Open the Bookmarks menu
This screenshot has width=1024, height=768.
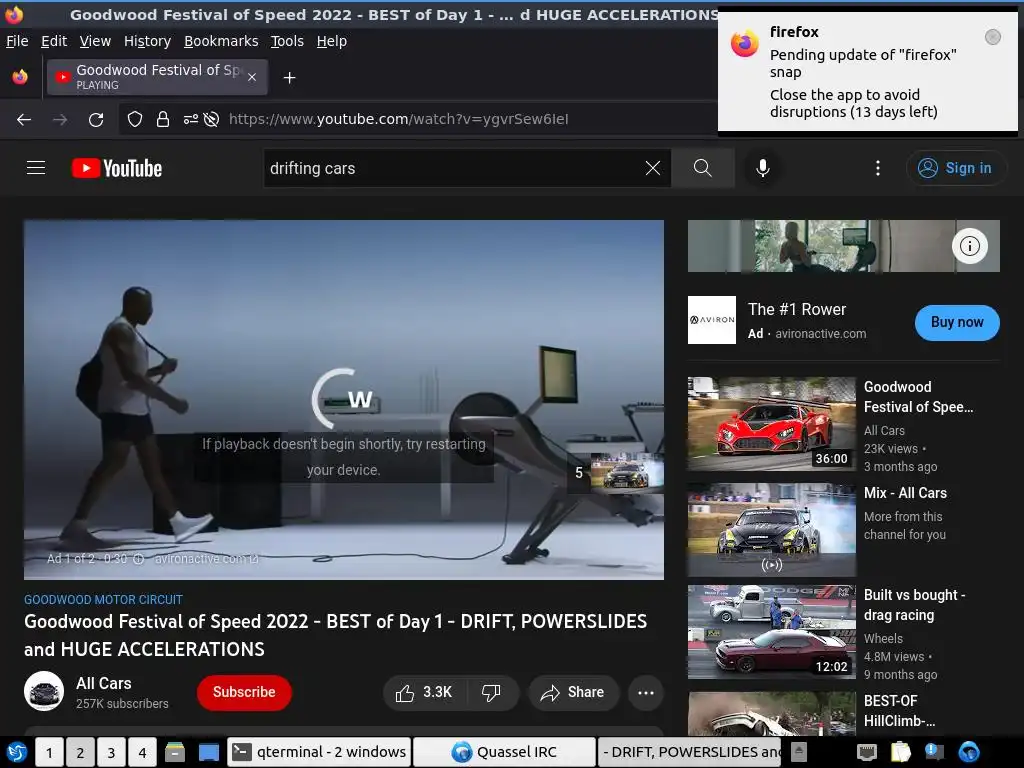point(221,41)
